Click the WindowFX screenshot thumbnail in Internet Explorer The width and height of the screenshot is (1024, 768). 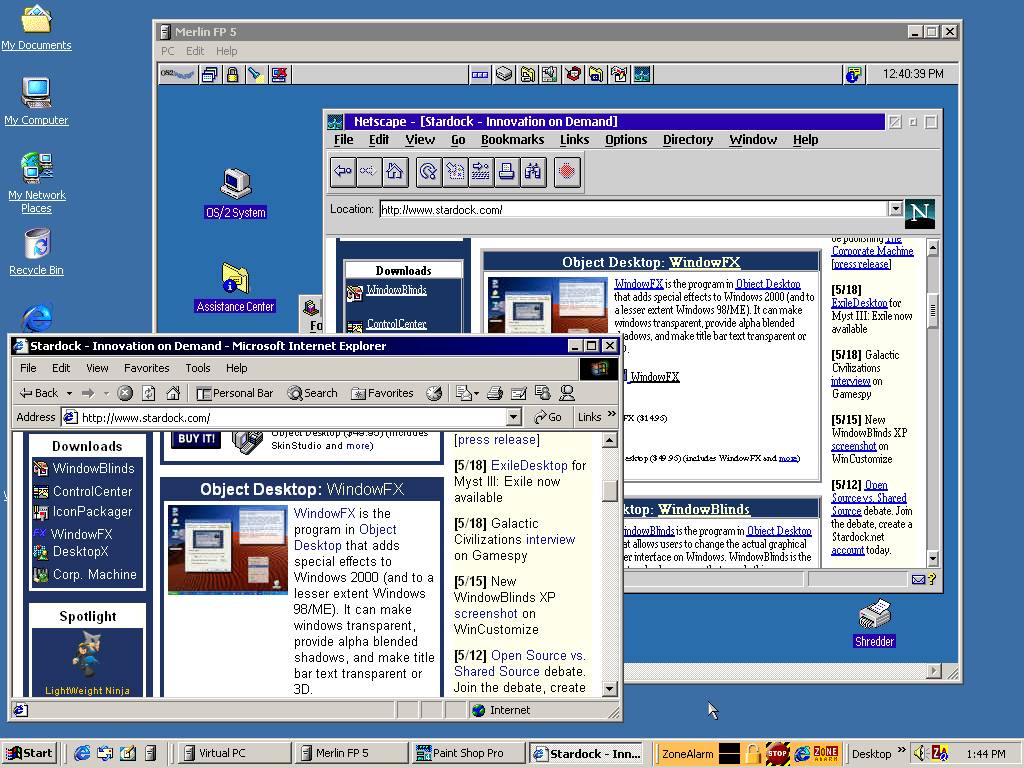coord(227,549)
